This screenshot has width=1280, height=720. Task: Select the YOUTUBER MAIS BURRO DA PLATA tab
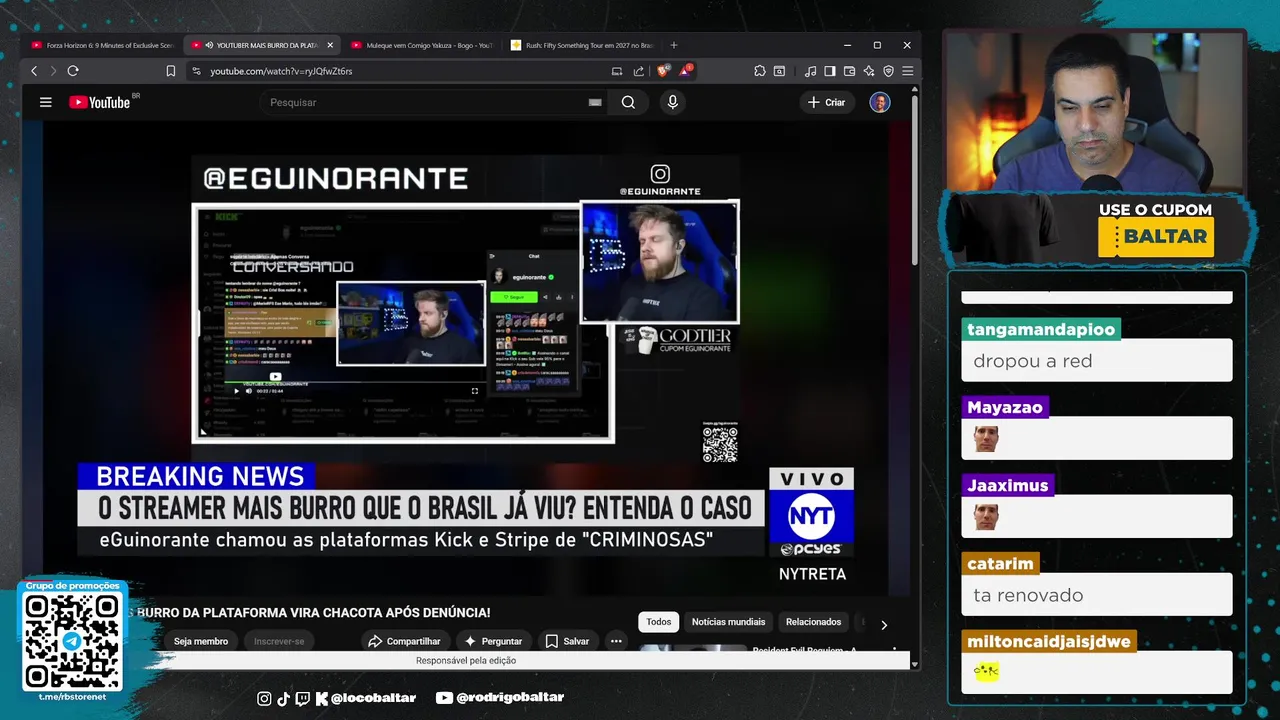[x=262, y=45]
